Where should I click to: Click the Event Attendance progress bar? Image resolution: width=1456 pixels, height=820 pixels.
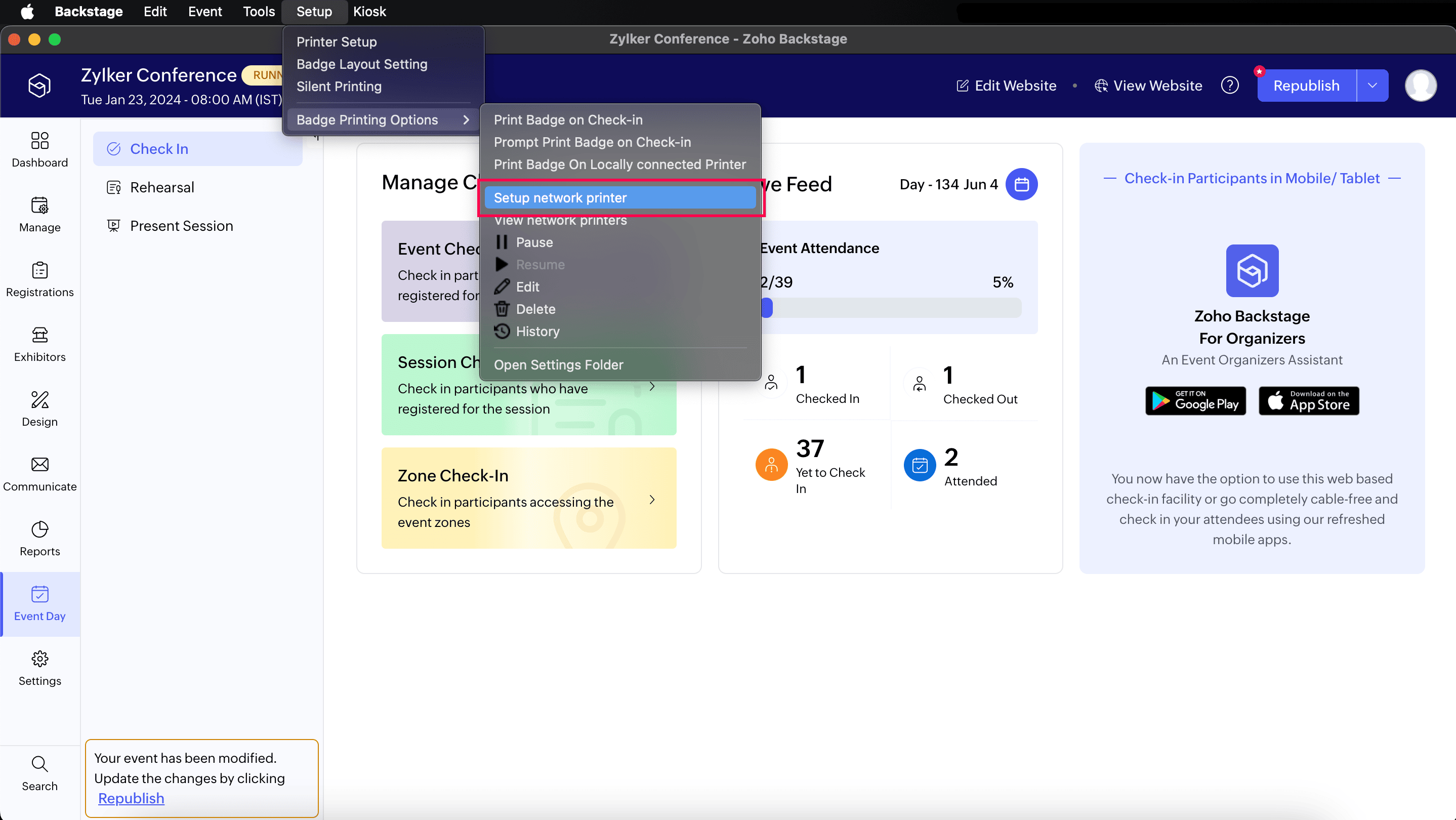pos(891,308)
